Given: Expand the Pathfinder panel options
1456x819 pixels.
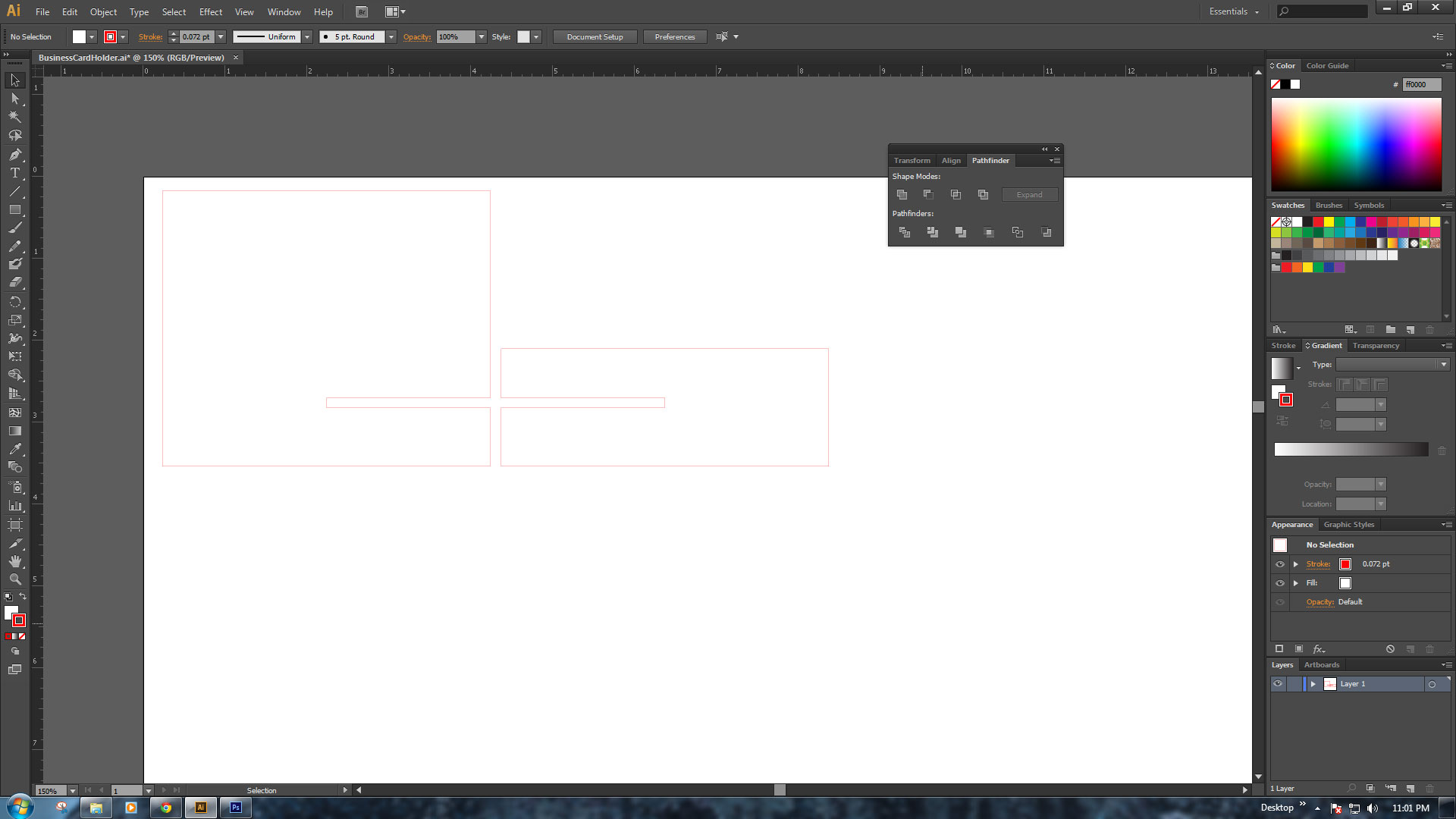Looking at the screenshot, I should point(1053,160).
